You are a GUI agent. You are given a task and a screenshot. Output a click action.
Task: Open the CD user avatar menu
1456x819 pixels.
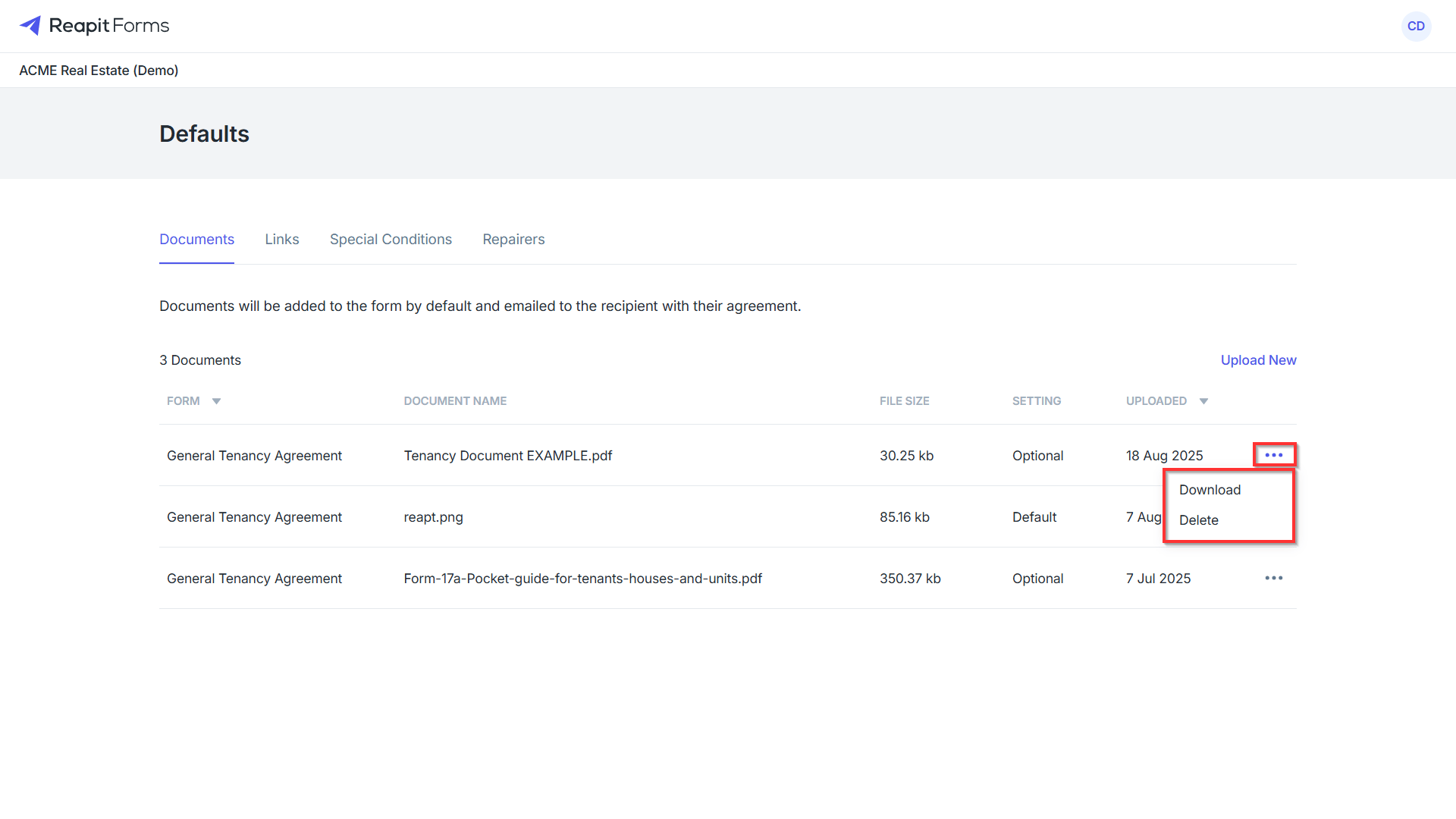pos(1416,26)
